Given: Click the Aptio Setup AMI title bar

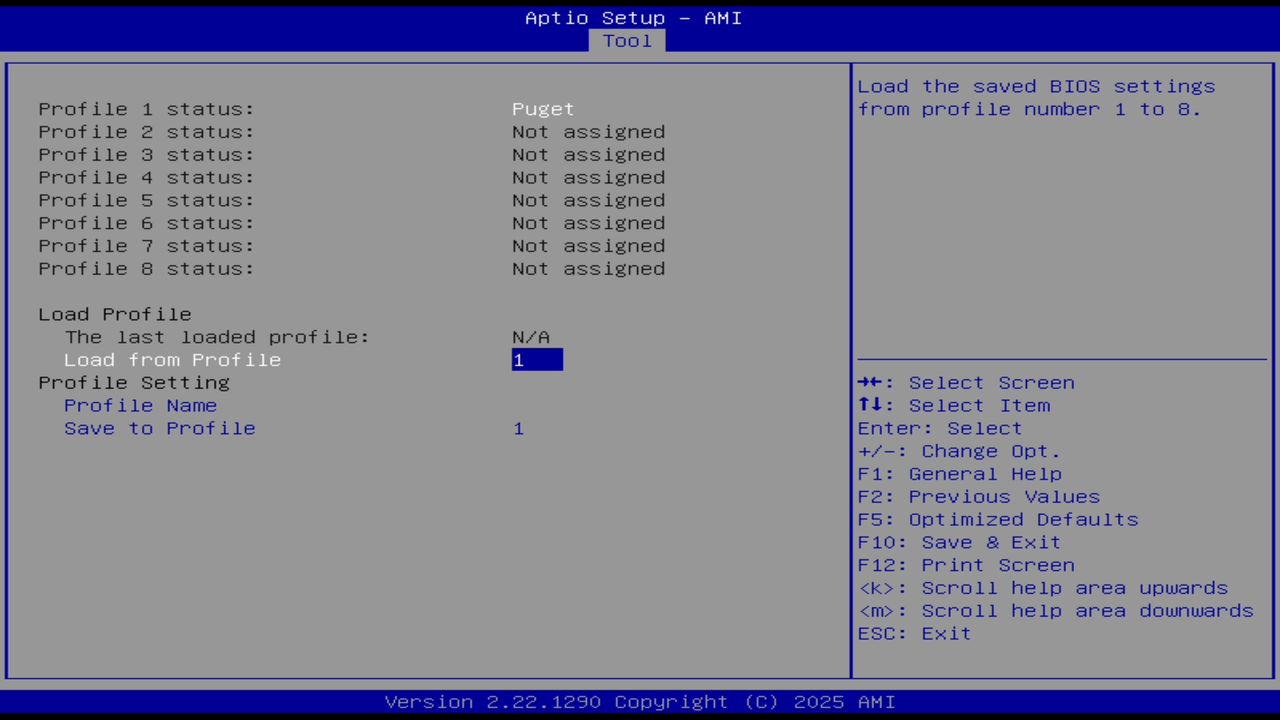Looking at the screenshot, I should pyautogui.click(x=633, y=17).
